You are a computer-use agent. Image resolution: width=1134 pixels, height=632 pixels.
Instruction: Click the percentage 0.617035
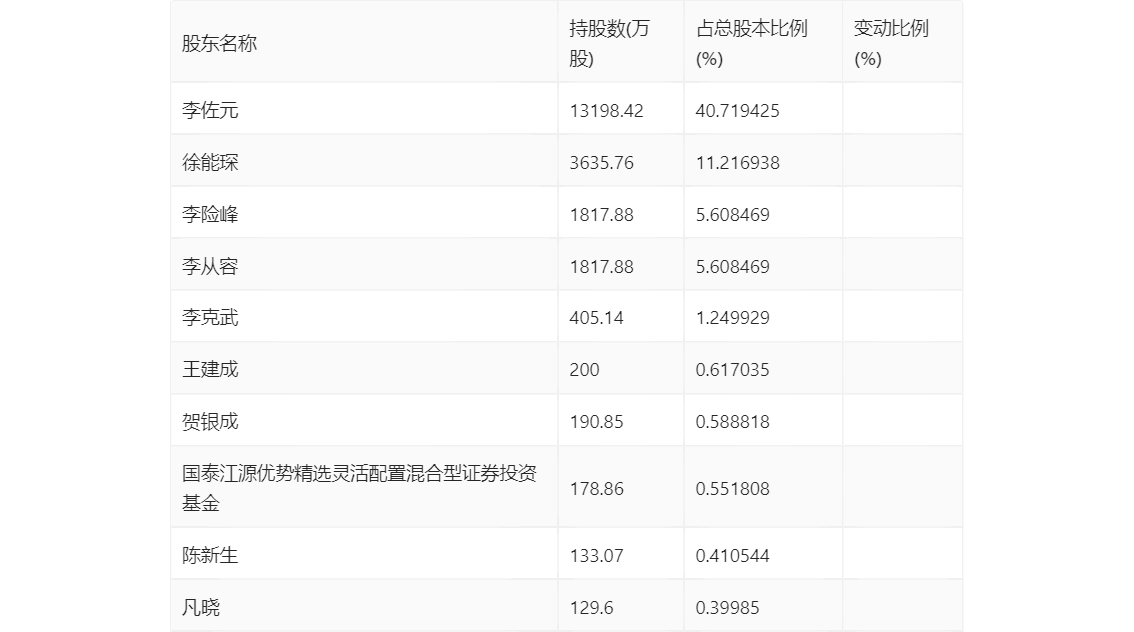733,370
